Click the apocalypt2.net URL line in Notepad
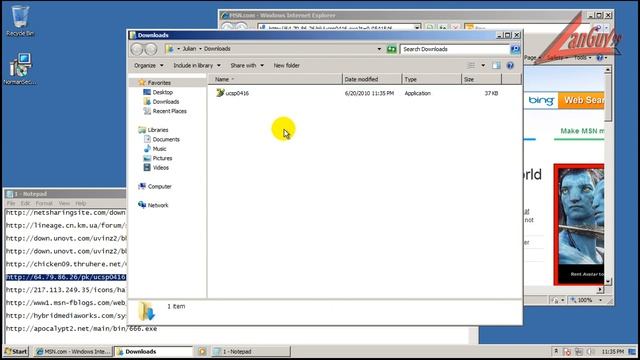640x360 pixels. pyautogui.click(x=81, y=329)
